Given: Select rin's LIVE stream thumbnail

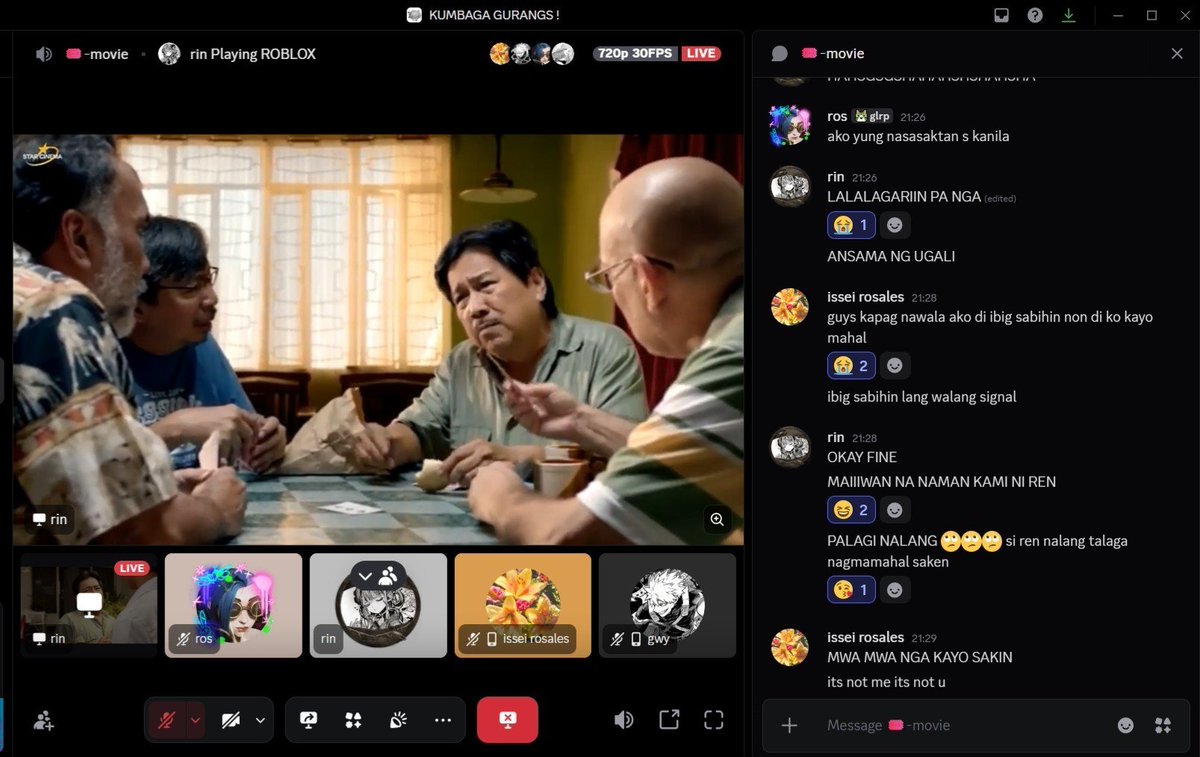Looking at the screenshot, I should coord(89,605).
